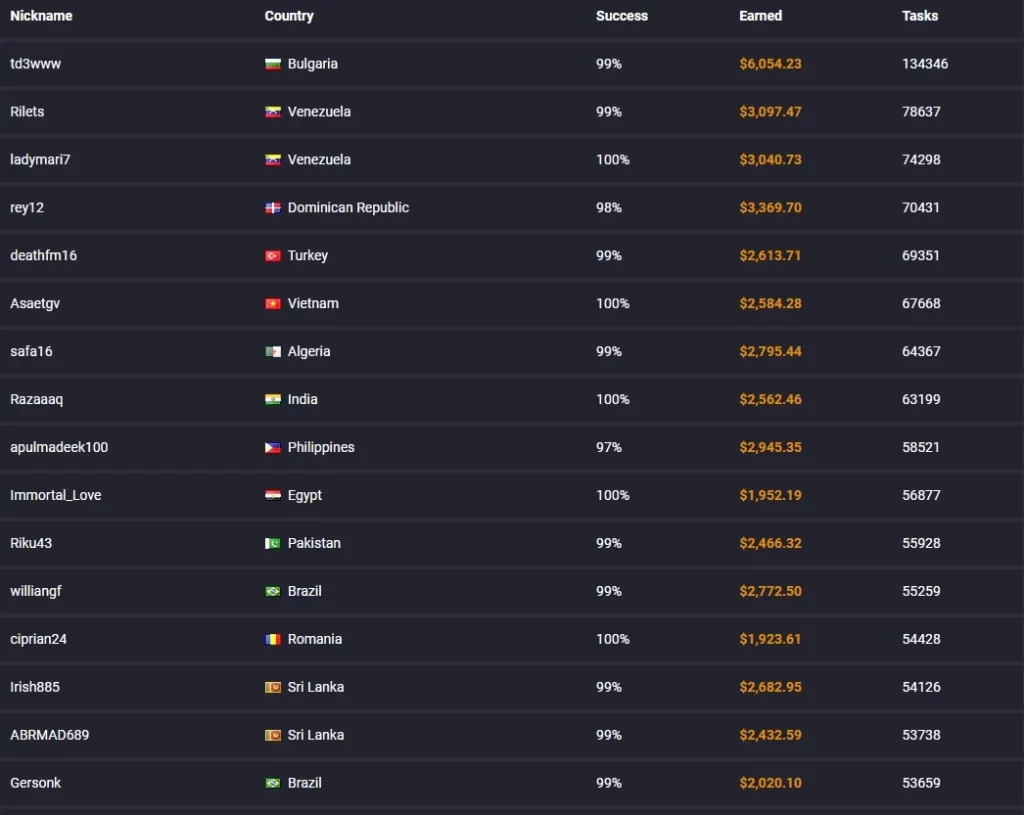
Task: Sort by the Success column header
Action: point(622,16)
